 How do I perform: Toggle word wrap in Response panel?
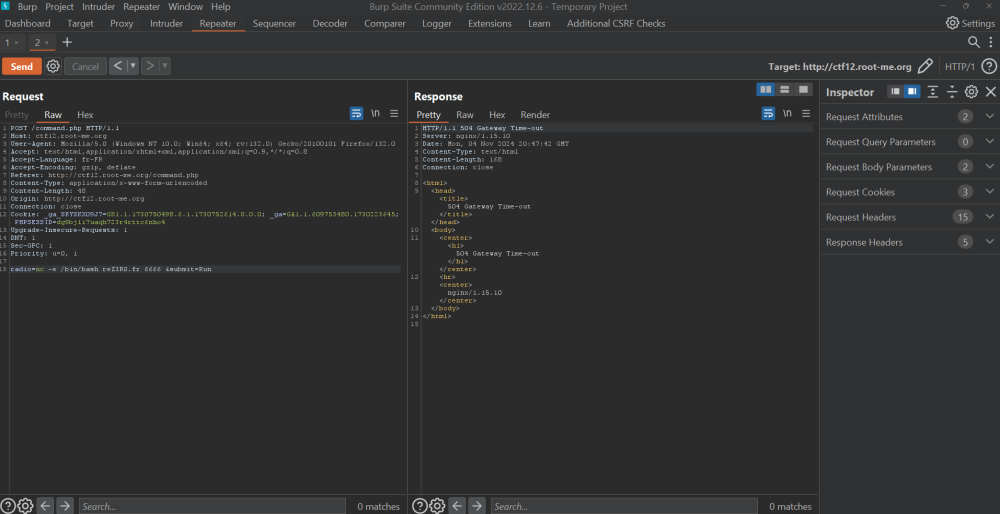(768, 114)
